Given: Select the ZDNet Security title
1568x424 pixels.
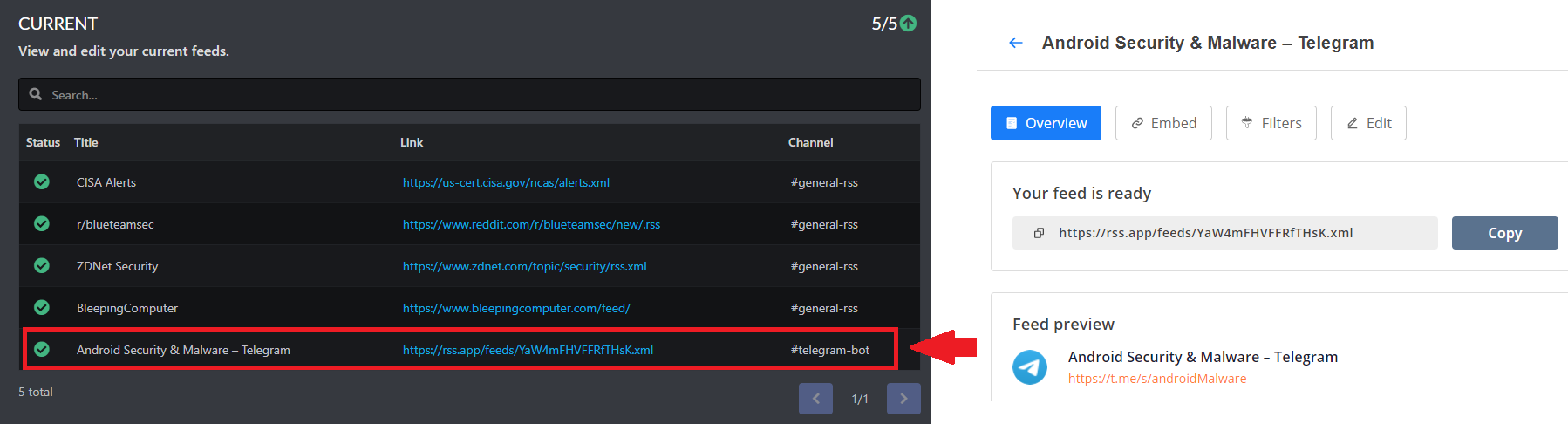Looking at the screenshot, I should (x=117, y=266).
